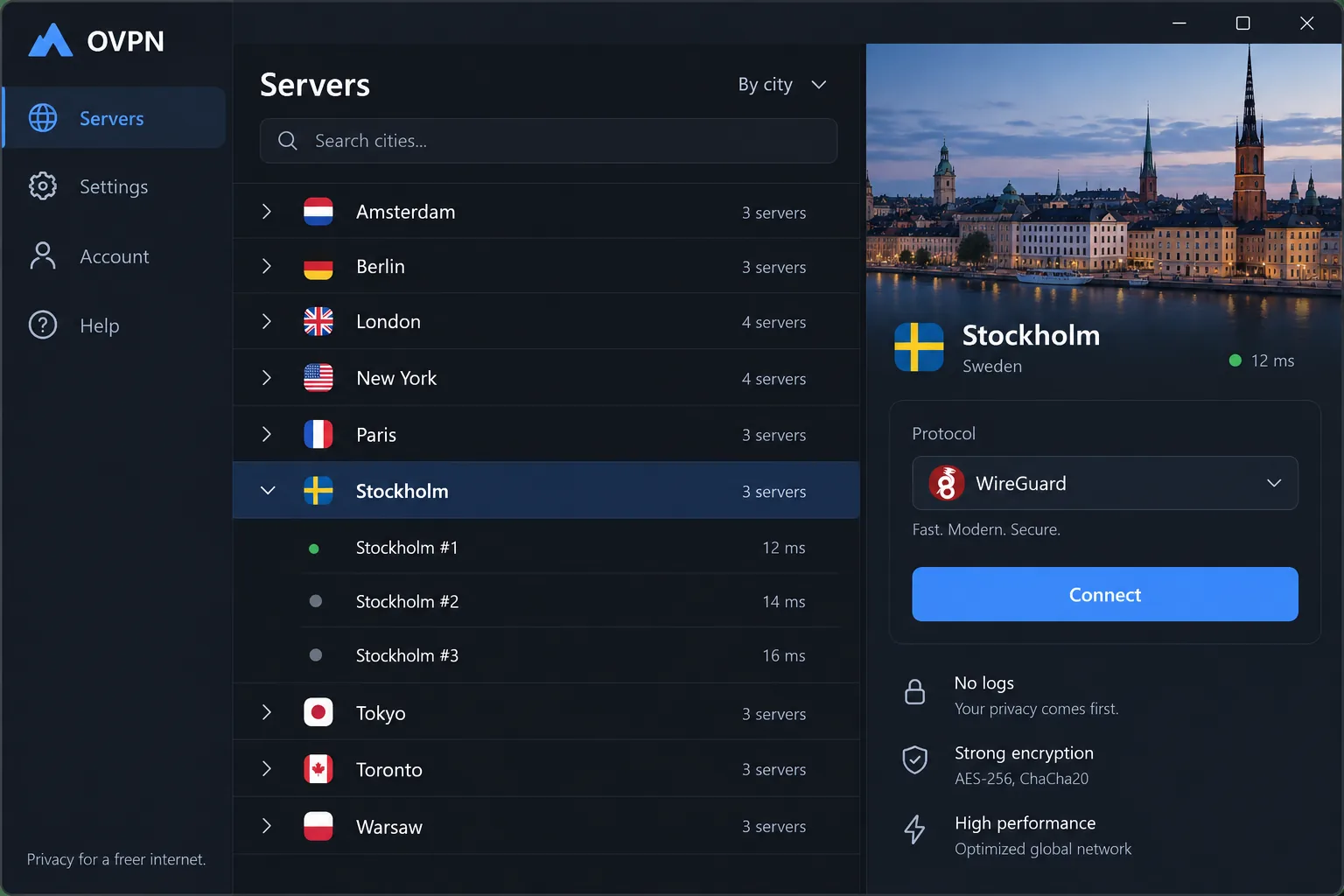1344x896 pixels.
Task: Click the padlock icon beside No logs
Action: pyautogui.click(x=914, y=691)
